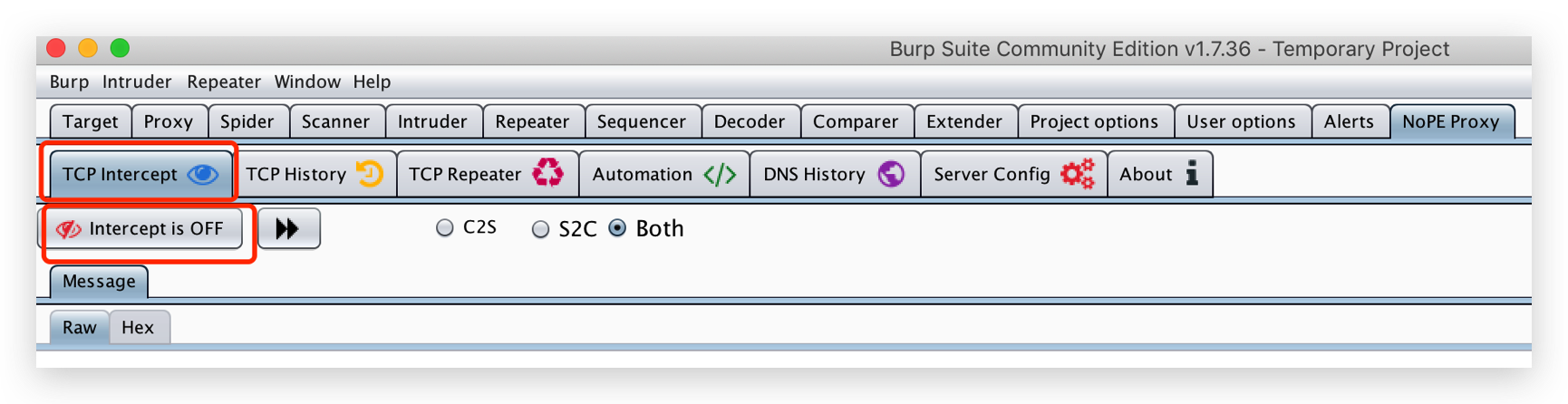Click the orange history clock icon
This screenshot has width=1568, height=404.
coord(370,173)
